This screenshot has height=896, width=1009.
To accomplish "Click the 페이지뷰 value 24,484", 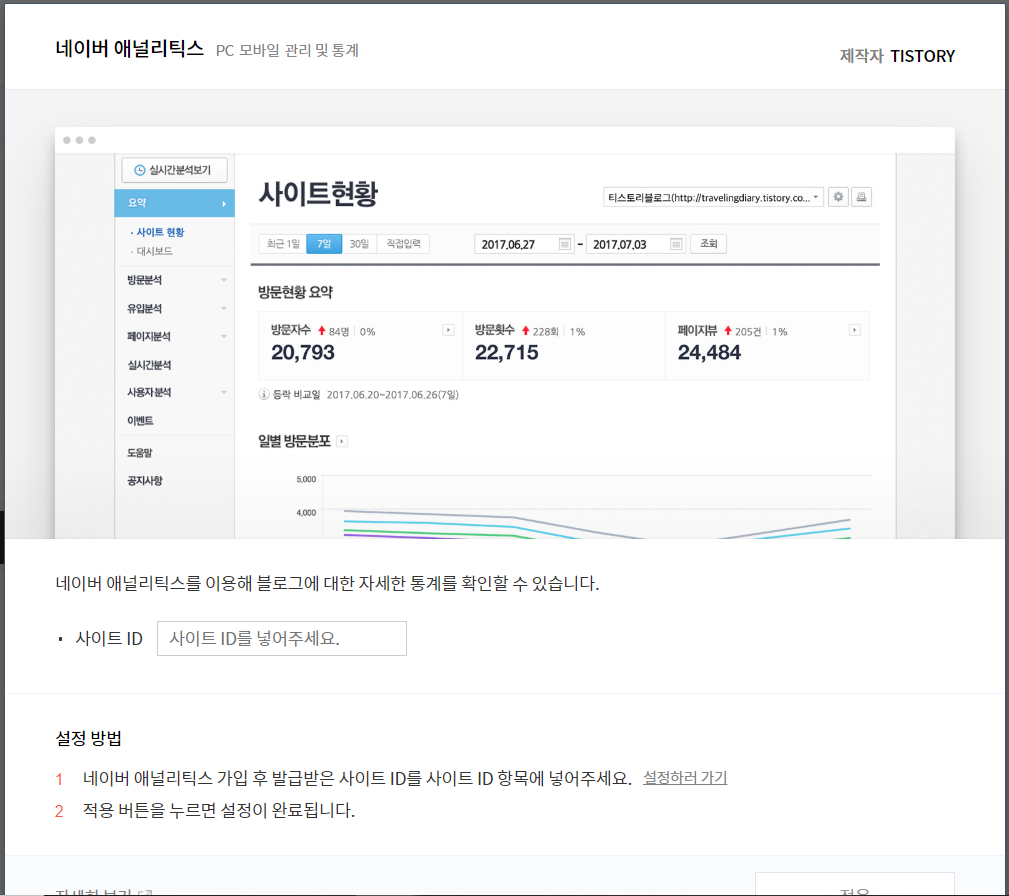I will [709, 353].
